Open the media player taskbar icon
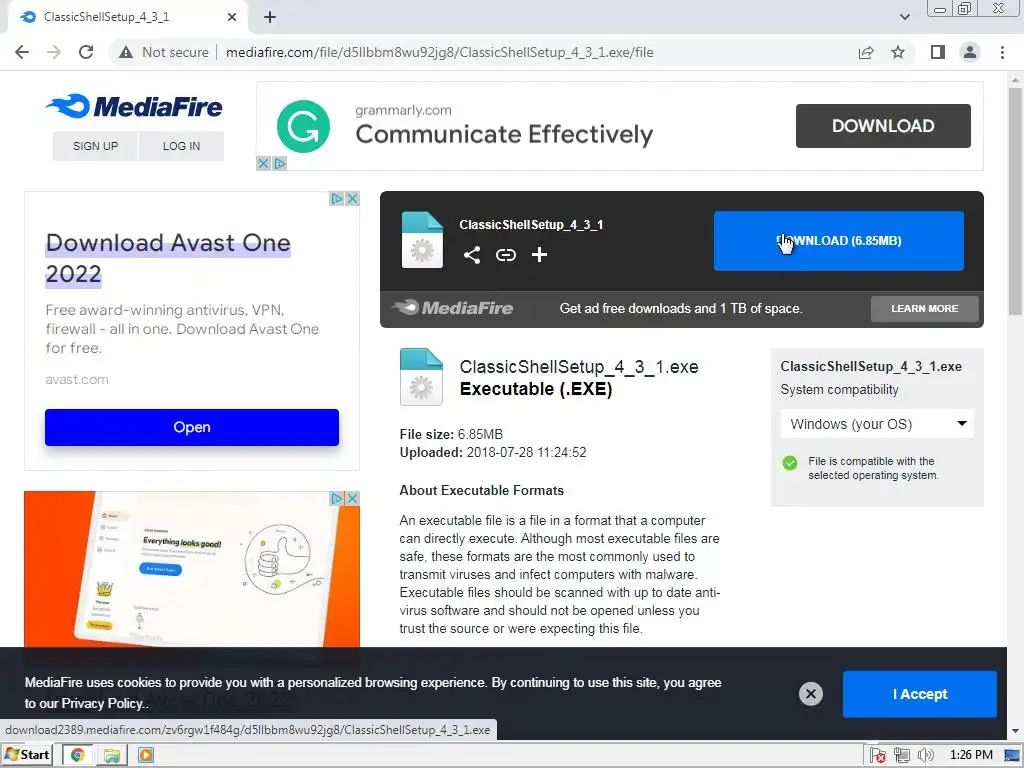Viewport: 1024px width, 768px height. [x=146, y=755]
